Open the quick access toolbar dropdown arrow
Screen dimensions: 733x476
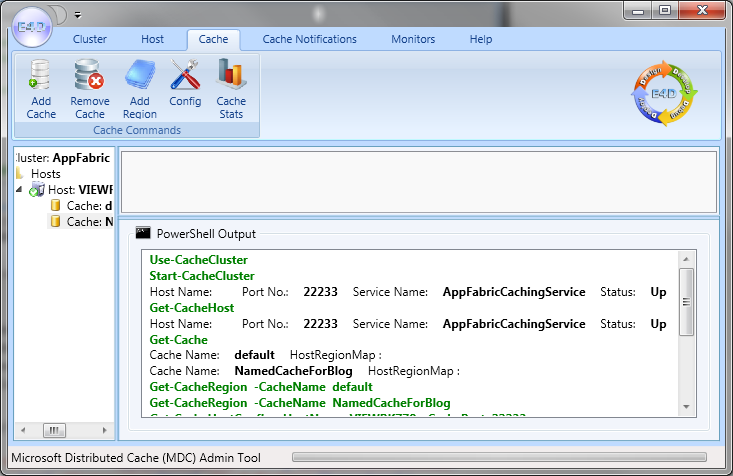point(78,15)
